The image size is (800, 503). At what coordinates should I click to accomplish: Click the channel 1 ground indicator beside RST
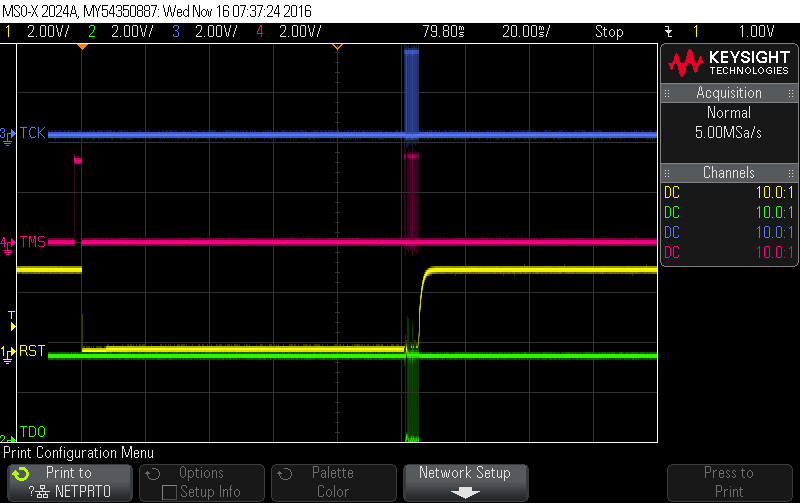pyautogui.click(x=8, y=354)
